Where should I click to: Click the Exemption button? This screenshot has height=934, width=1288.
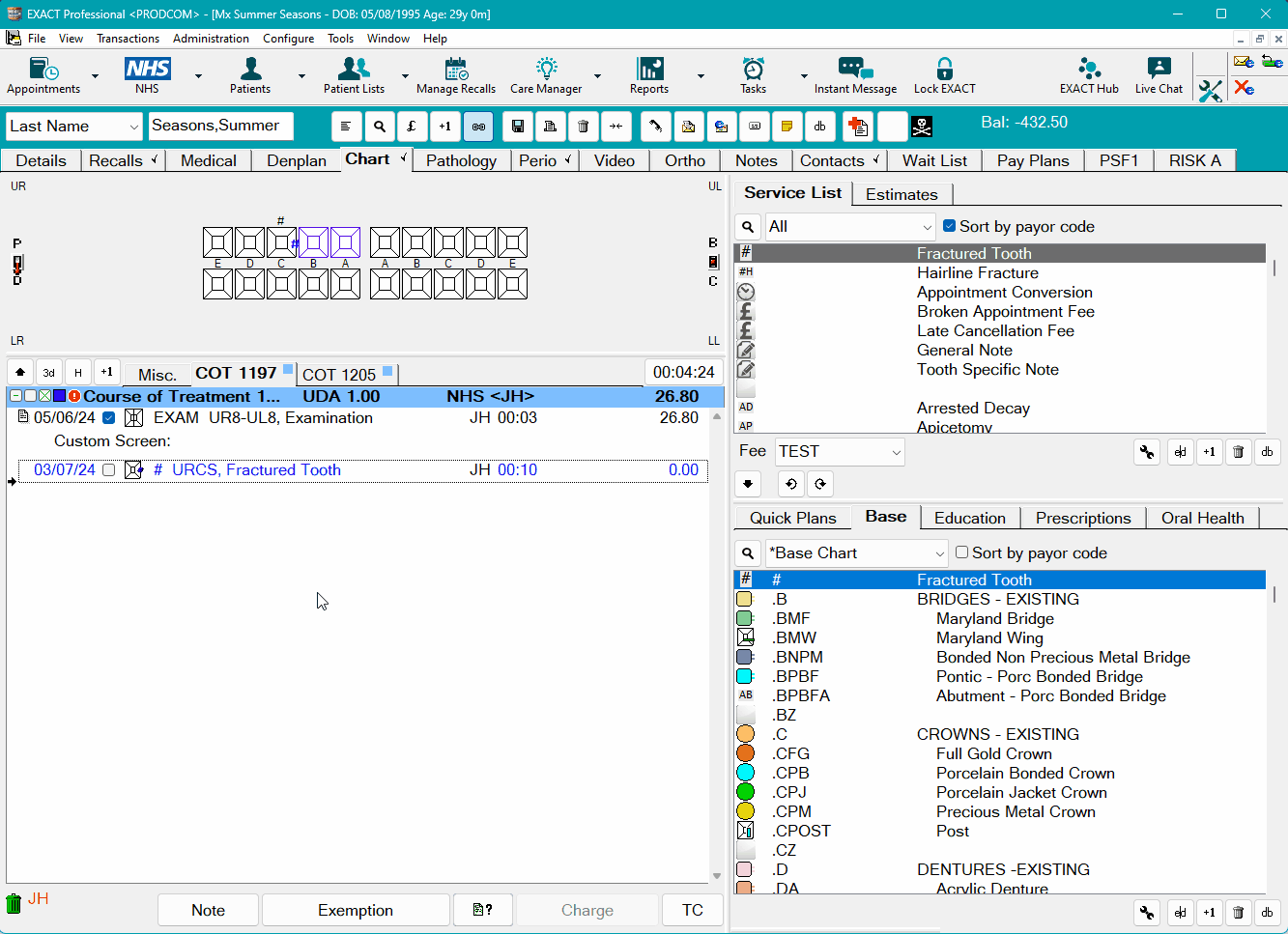pyautogui.click(x=356, y=910)
